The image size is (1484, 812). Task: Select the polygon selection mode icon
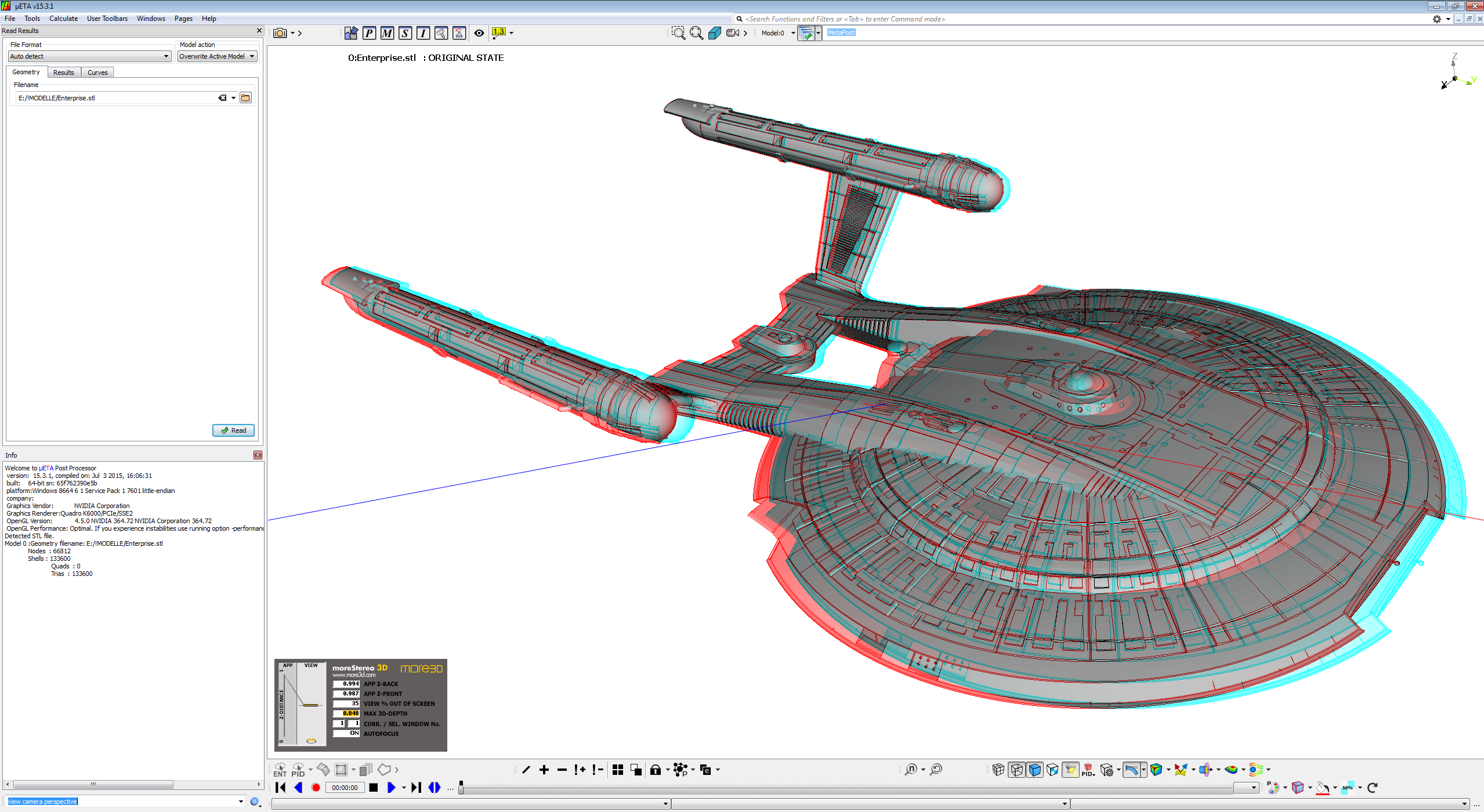point(384,770)
